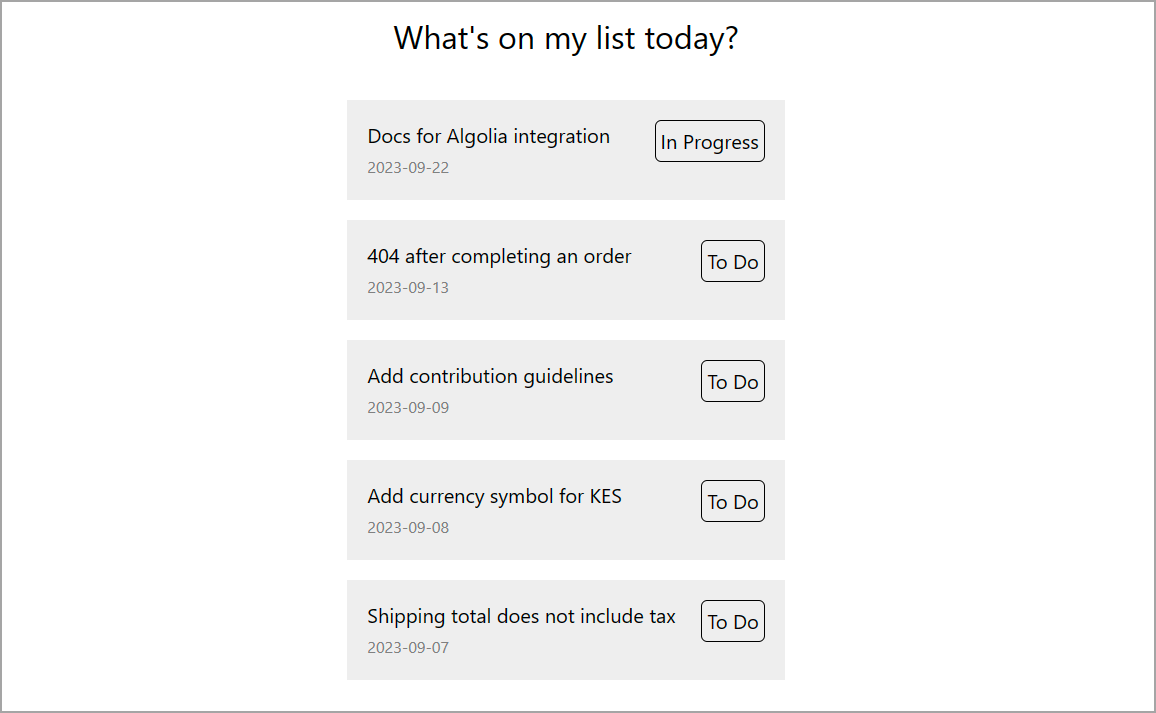
Task: Click date under Add contribution guidelines
Action: (x=408, y=407)
